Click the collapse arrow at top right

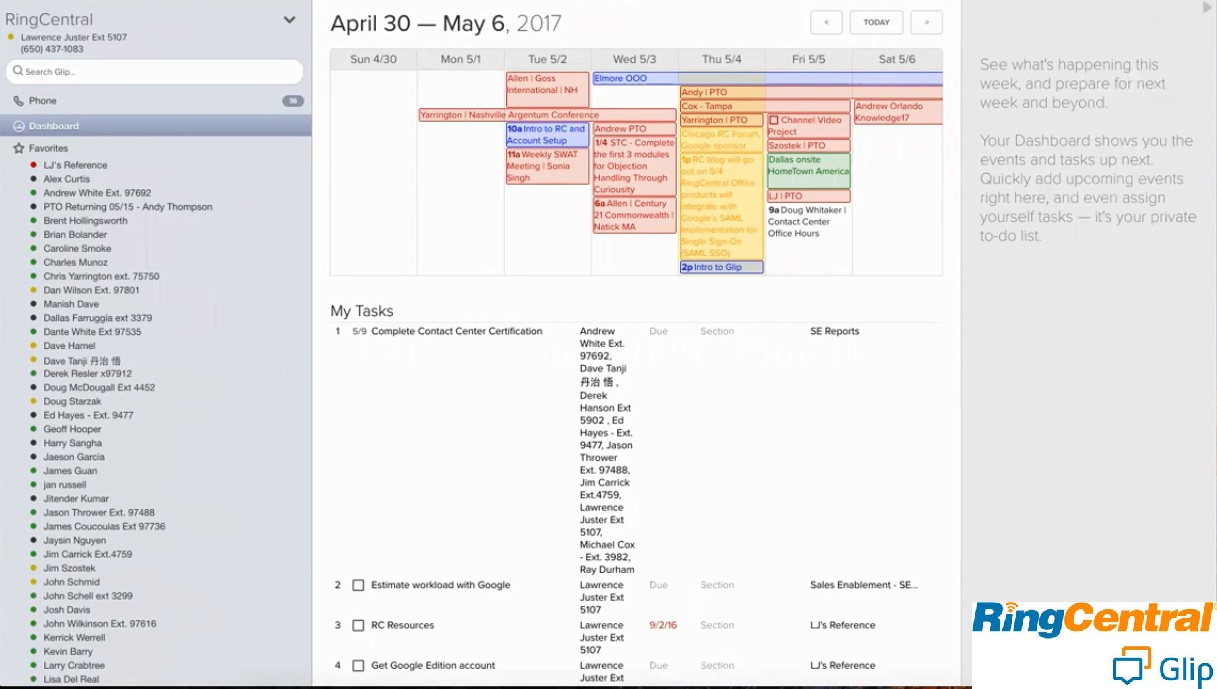[x=1207, y=8]
